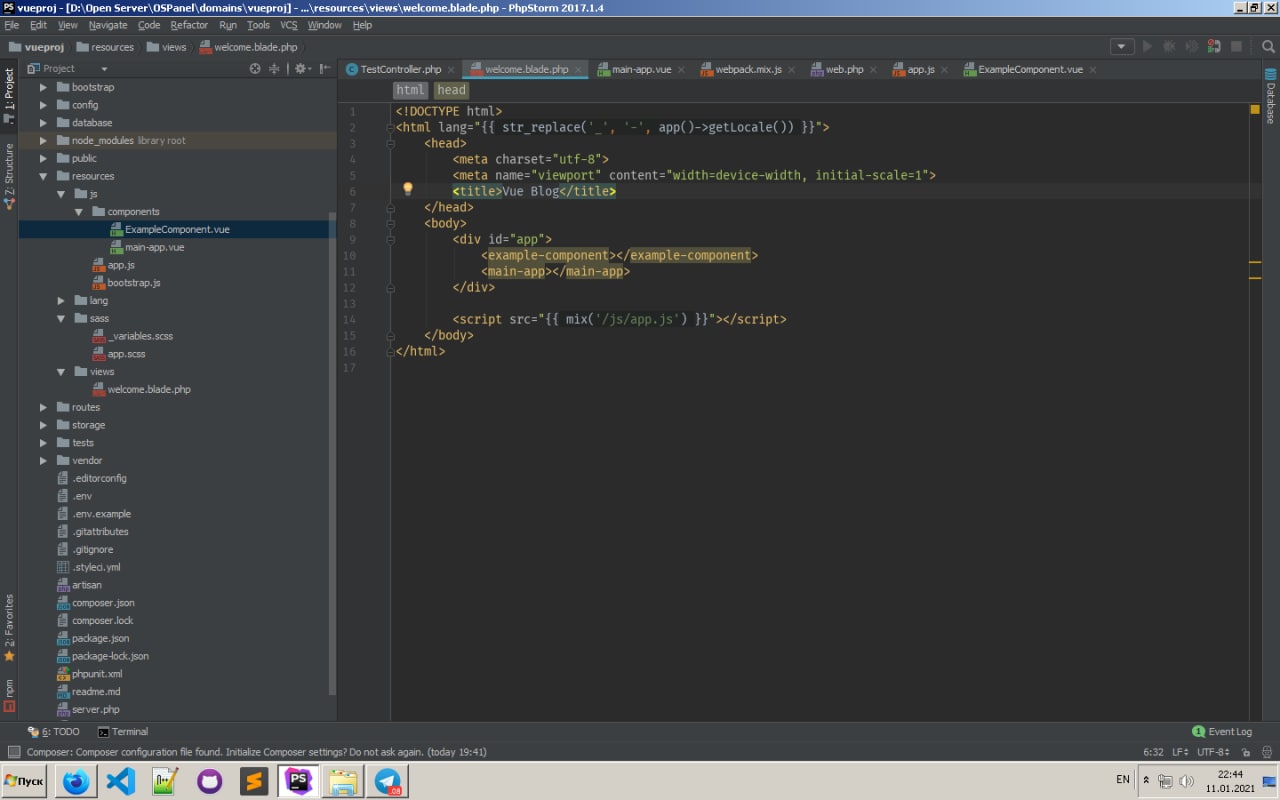Open Favorites tool window
The height and width of the screenshot is (800, 1280).
[9, 628]
